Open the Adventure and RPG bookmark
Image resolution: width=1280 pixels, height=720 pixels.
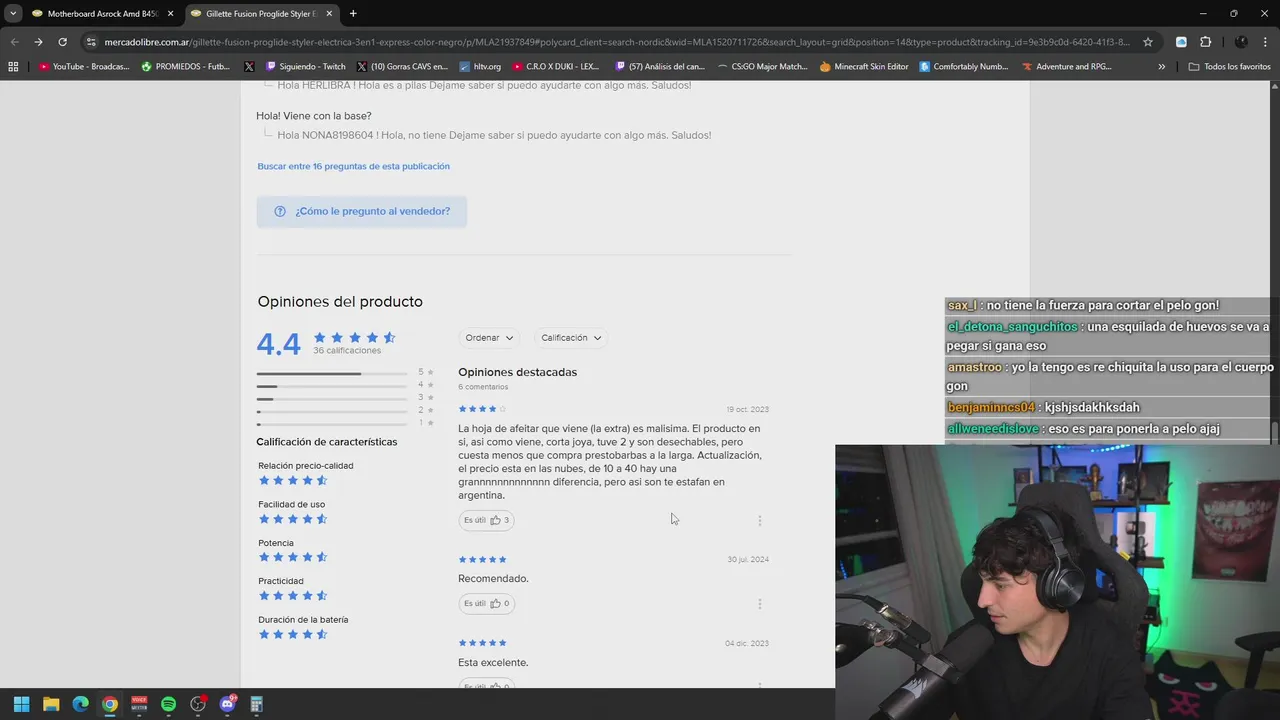(1067, 66)
